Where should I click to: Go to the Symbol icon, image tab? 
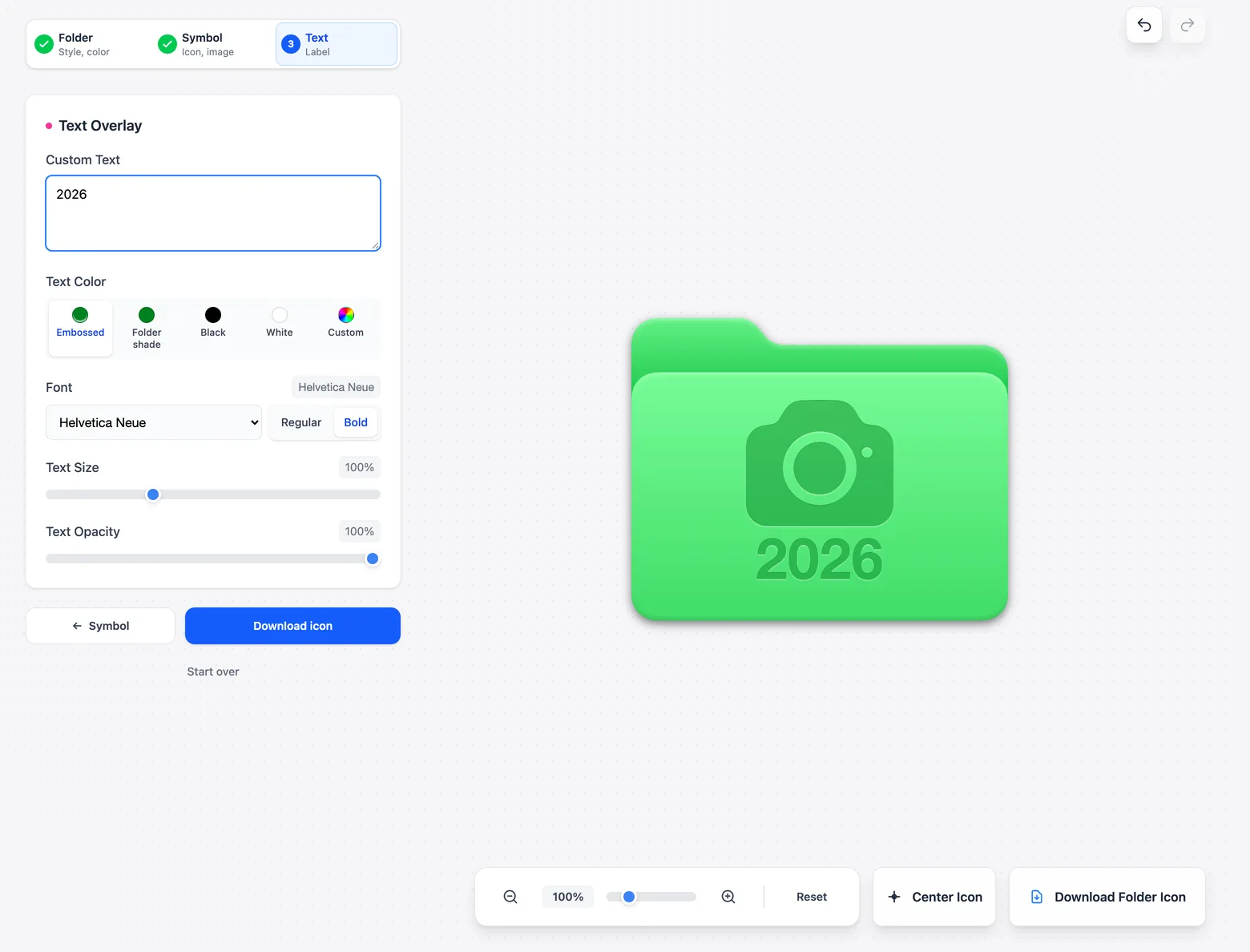(212, 44)
